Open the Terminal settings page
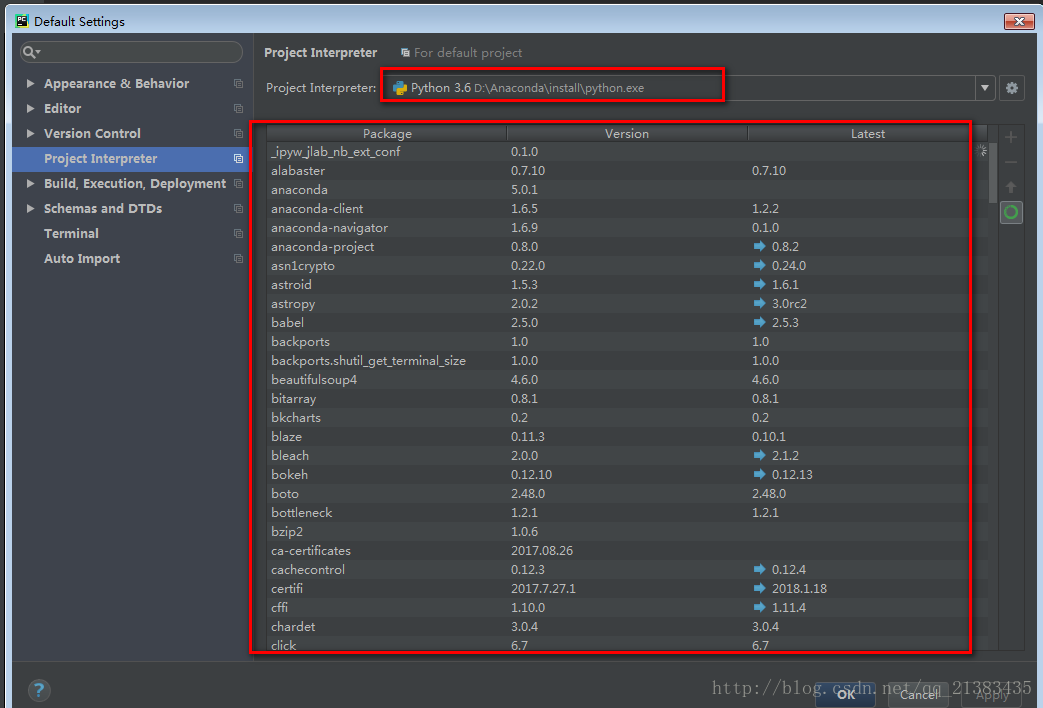1043x708 pixels. pyautogui.click(x=71, y=234)
